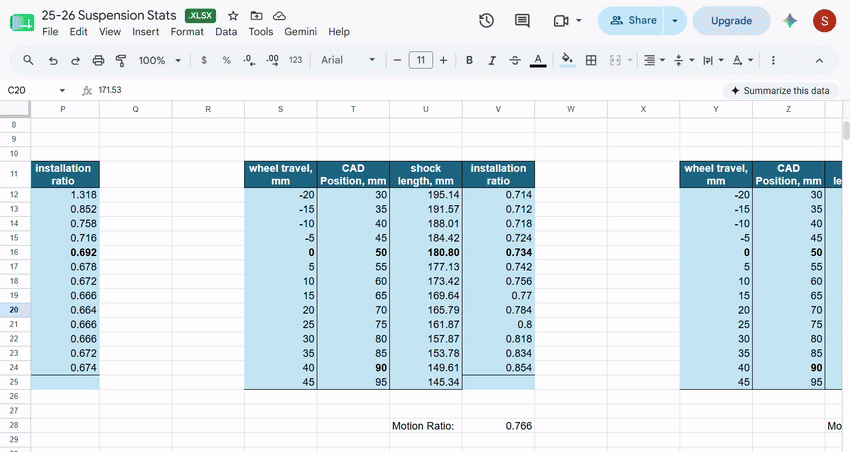
Task: Toggle bold formatting
Action: point(469,60)
